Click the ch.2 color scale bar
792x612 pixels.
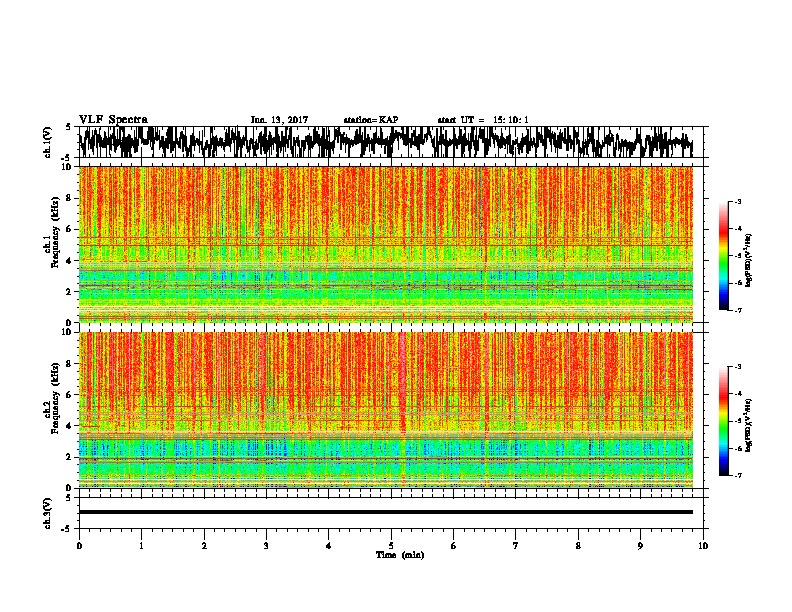724,421
